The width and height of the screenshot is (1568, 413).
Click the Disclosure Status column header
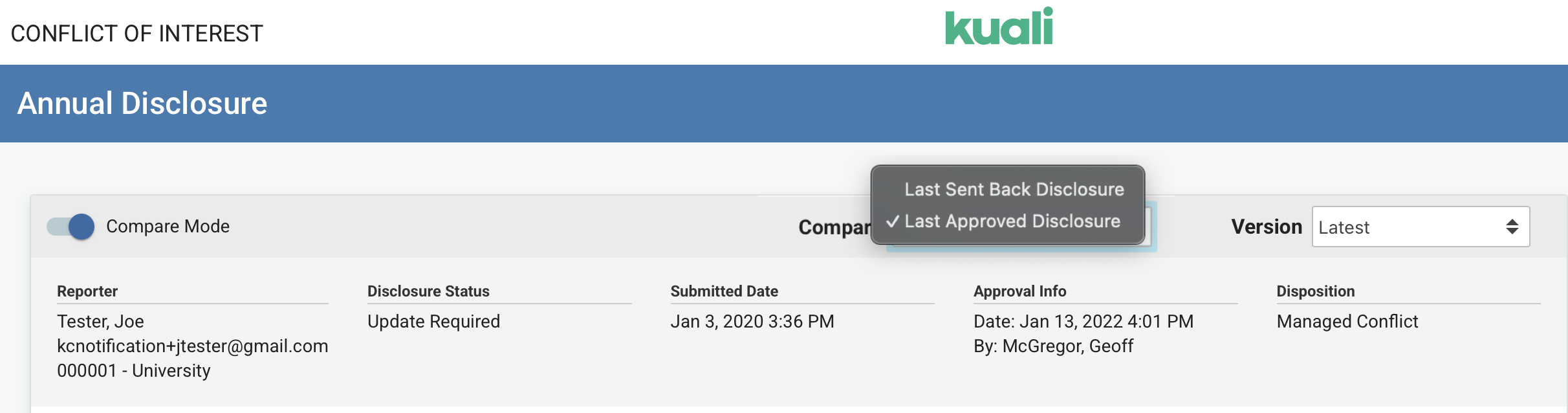click(x=428, y=291)
